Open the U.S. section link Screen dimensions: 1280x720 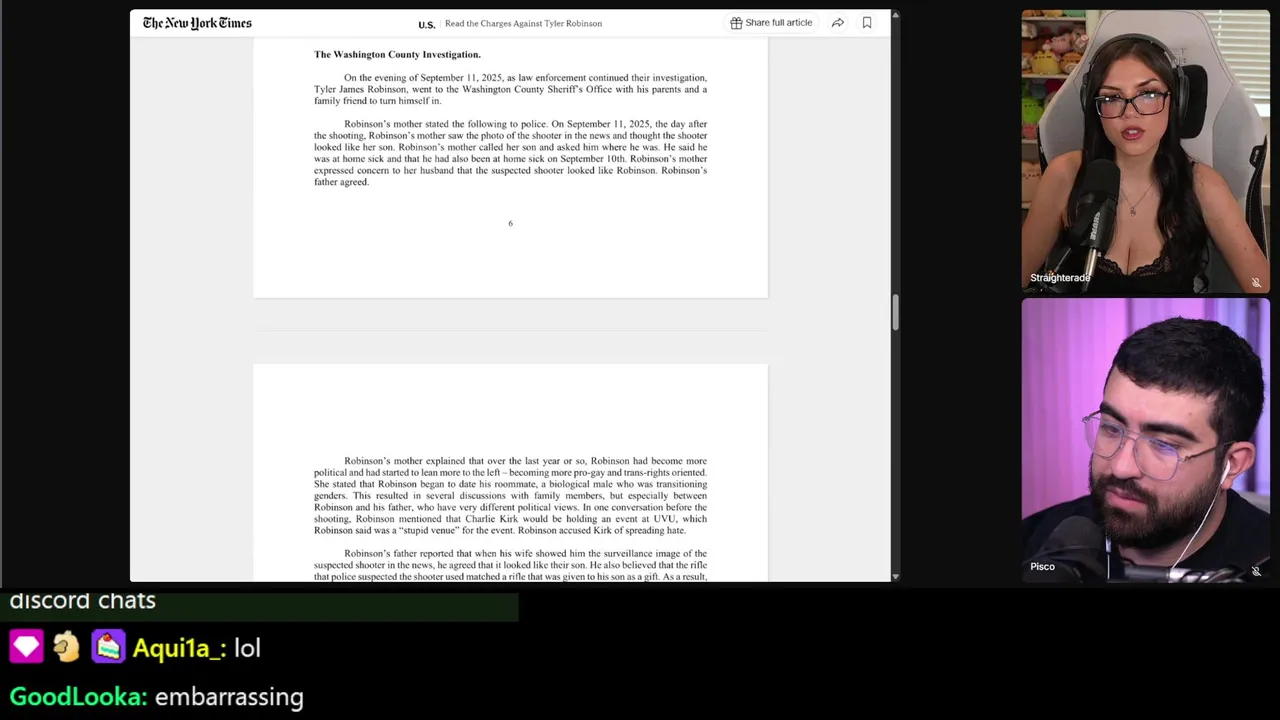(x=426, y=24)
